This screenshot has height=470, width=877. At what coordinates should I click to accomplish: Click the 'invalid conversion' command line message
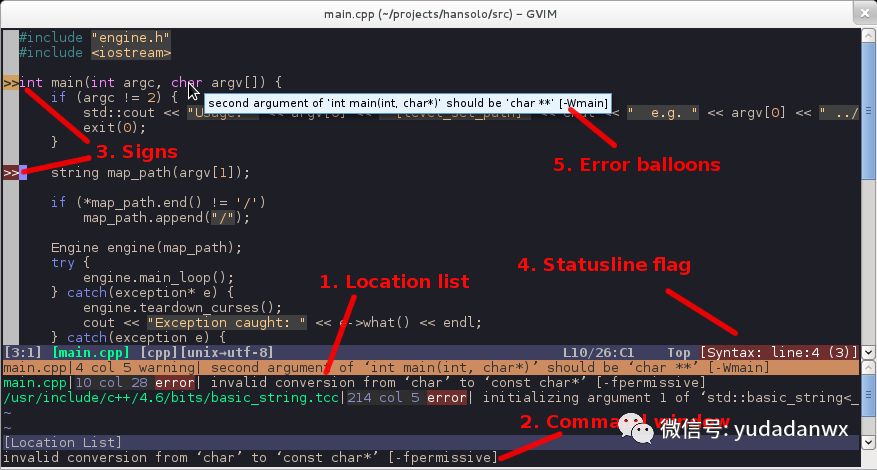click(x=250, y=458)
